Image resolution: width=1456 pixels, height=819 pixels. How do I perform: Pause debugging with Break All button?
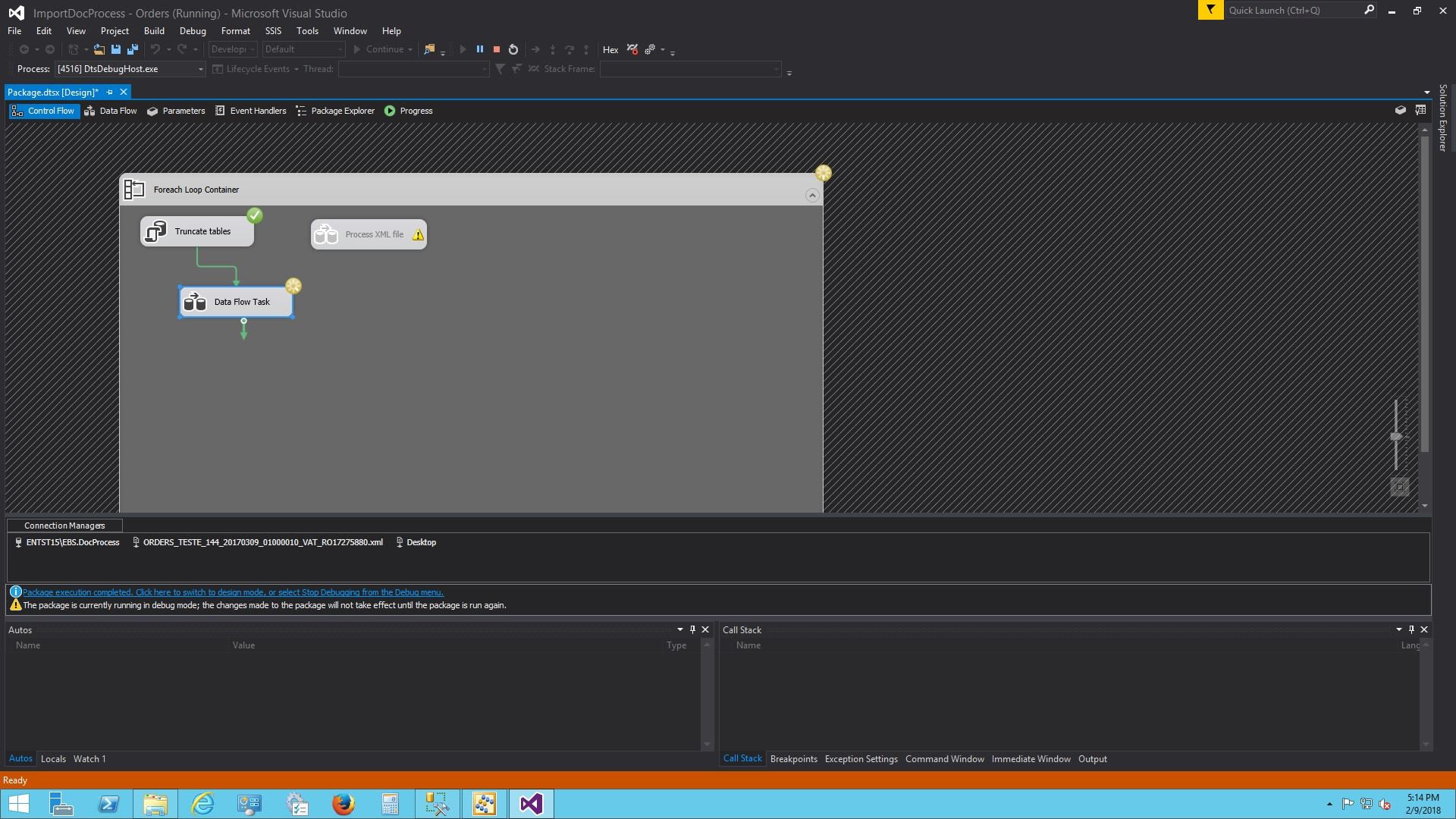pyautogui.click(x=479, y=49)
